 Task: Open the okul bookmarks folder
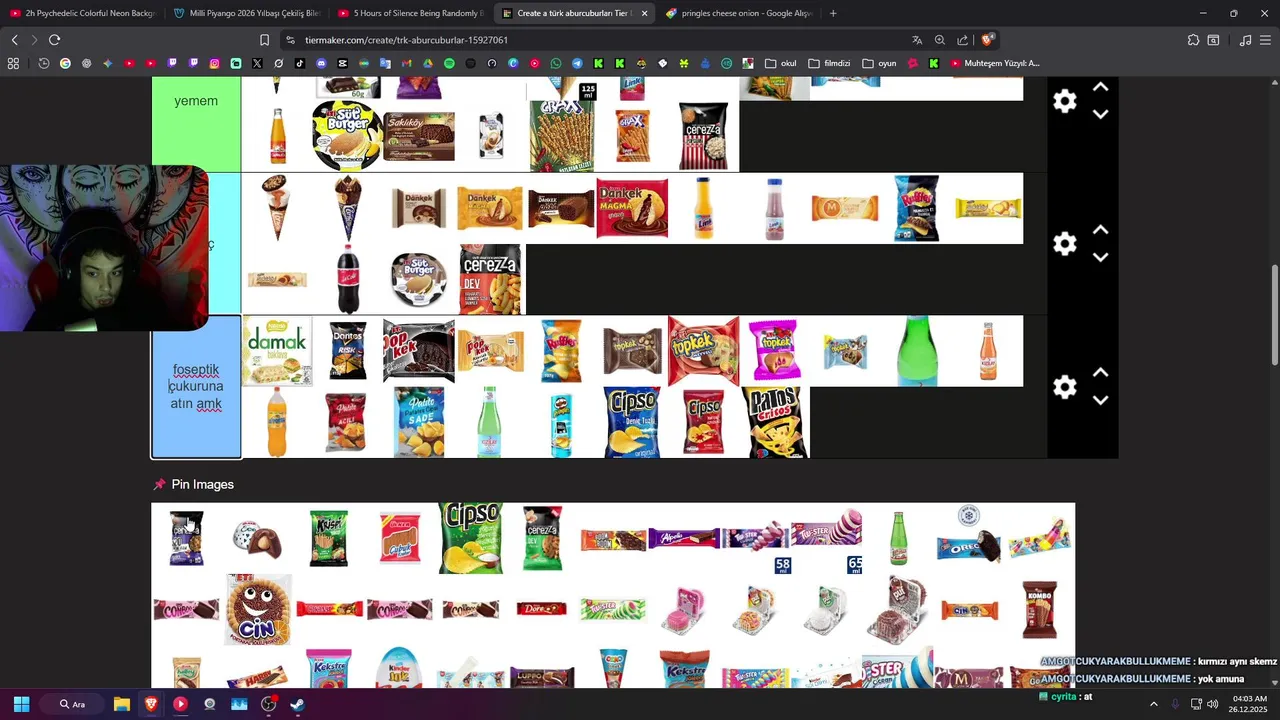coord(781,63)
